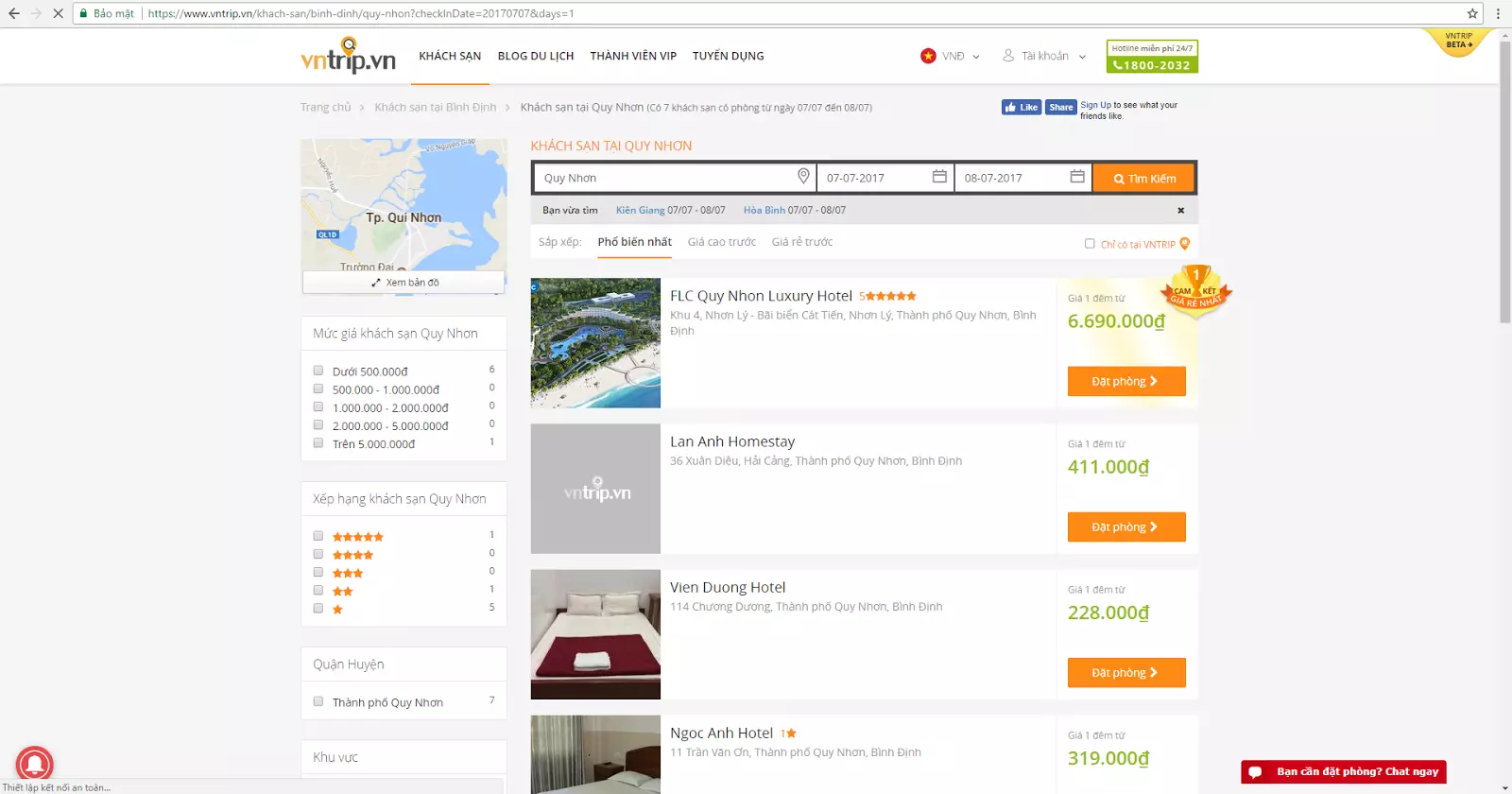Open Vien Duong Hotel room thumbnail
1512x794 pixels.
pyautogui.click(x=595, y=634)
